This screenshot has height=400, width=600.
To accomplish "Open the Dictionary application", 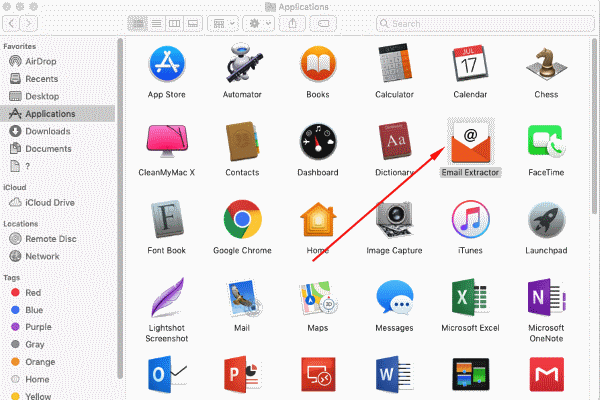I will tap(395, 141).
